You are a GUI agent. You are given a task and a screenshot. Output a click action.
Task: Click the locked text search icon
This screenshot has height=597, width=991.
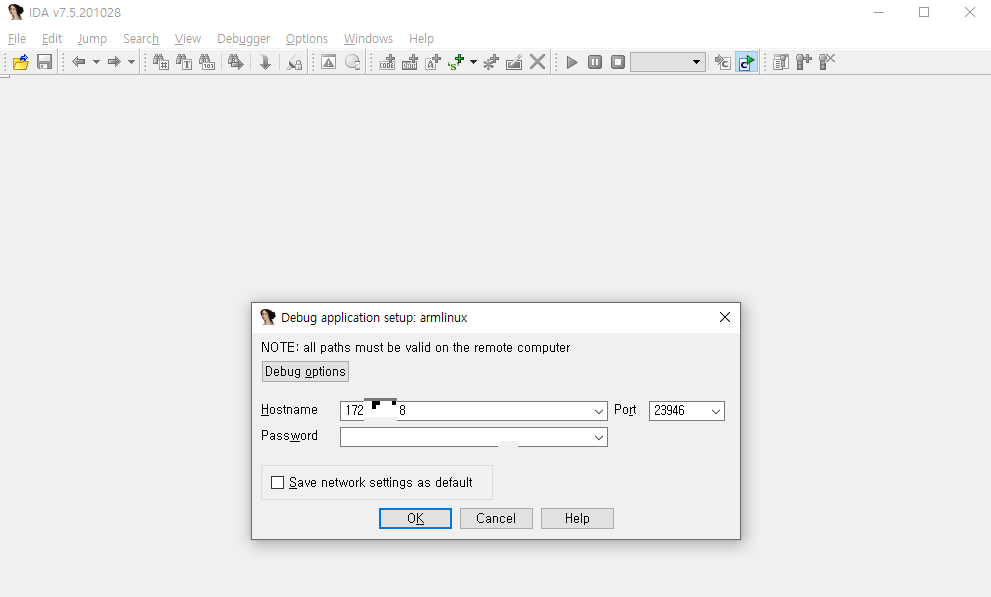click(294, 62)
